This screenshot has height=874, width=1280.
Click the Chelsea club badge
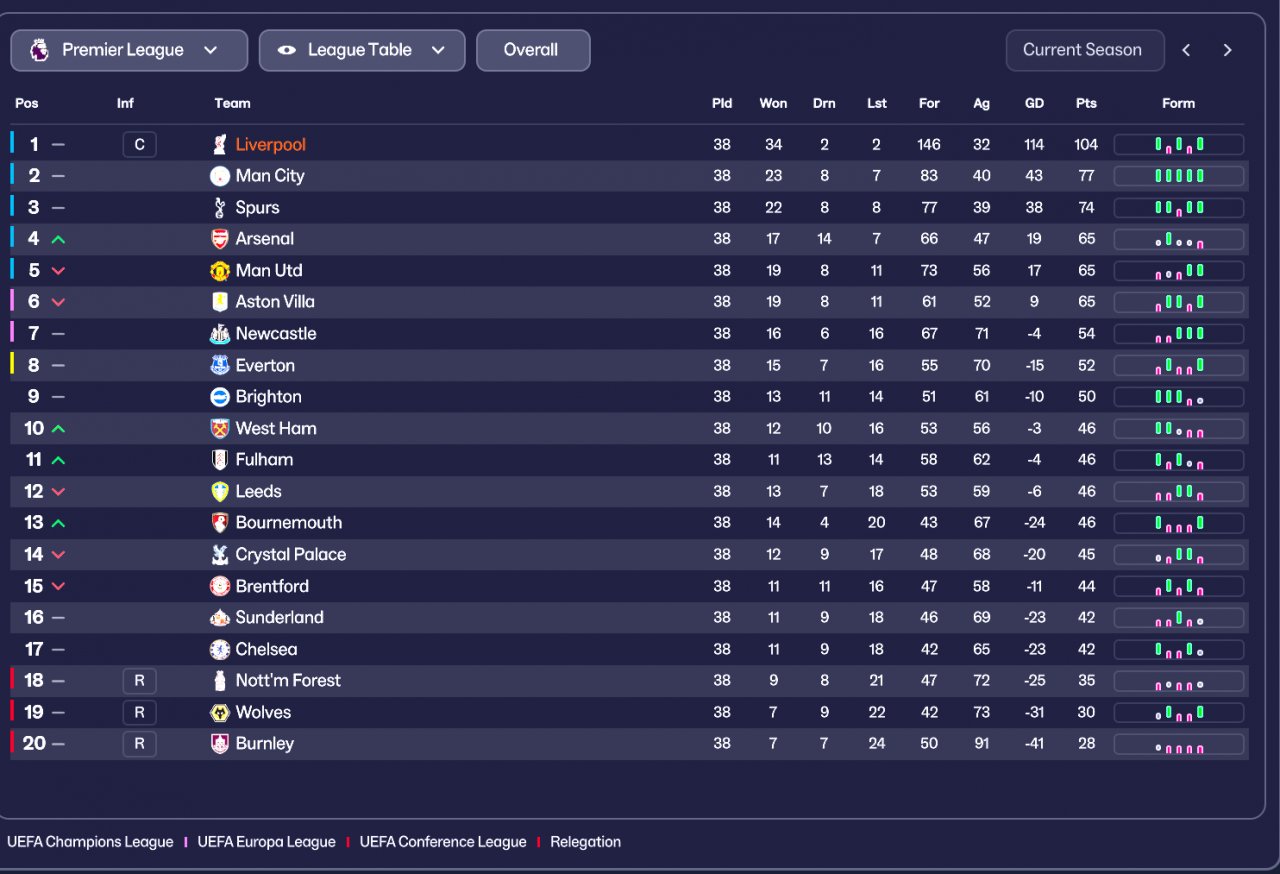(220, 650)
